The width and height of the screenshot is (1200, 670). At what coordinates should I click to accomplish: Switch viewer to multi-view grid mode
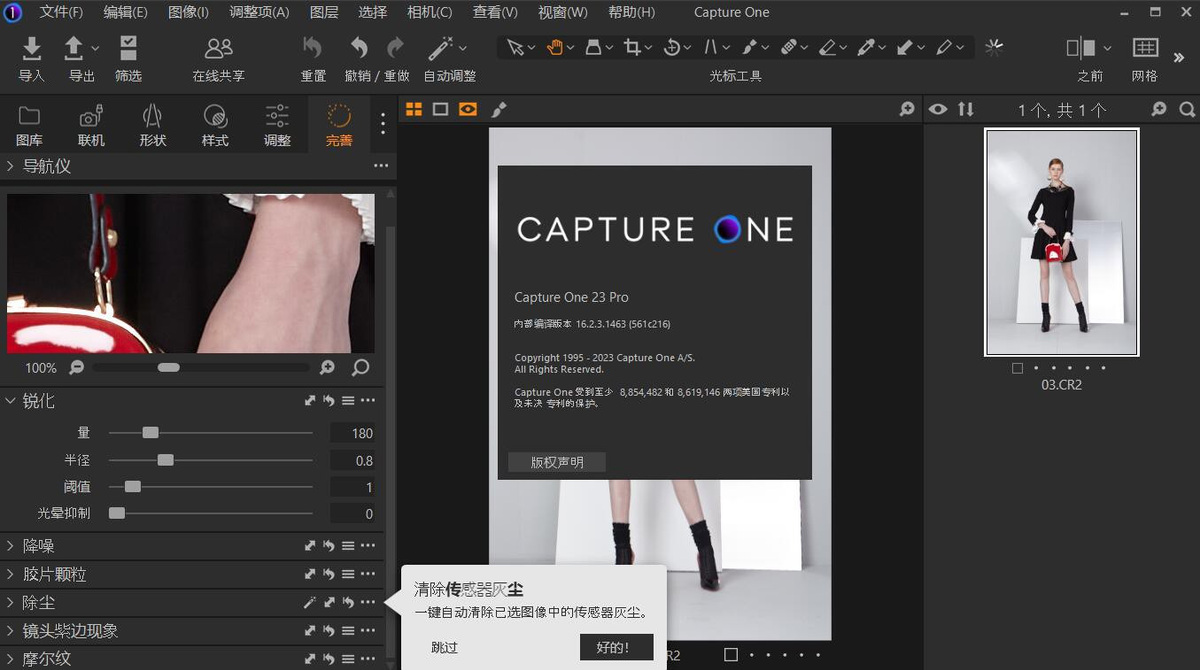point(413,109)
